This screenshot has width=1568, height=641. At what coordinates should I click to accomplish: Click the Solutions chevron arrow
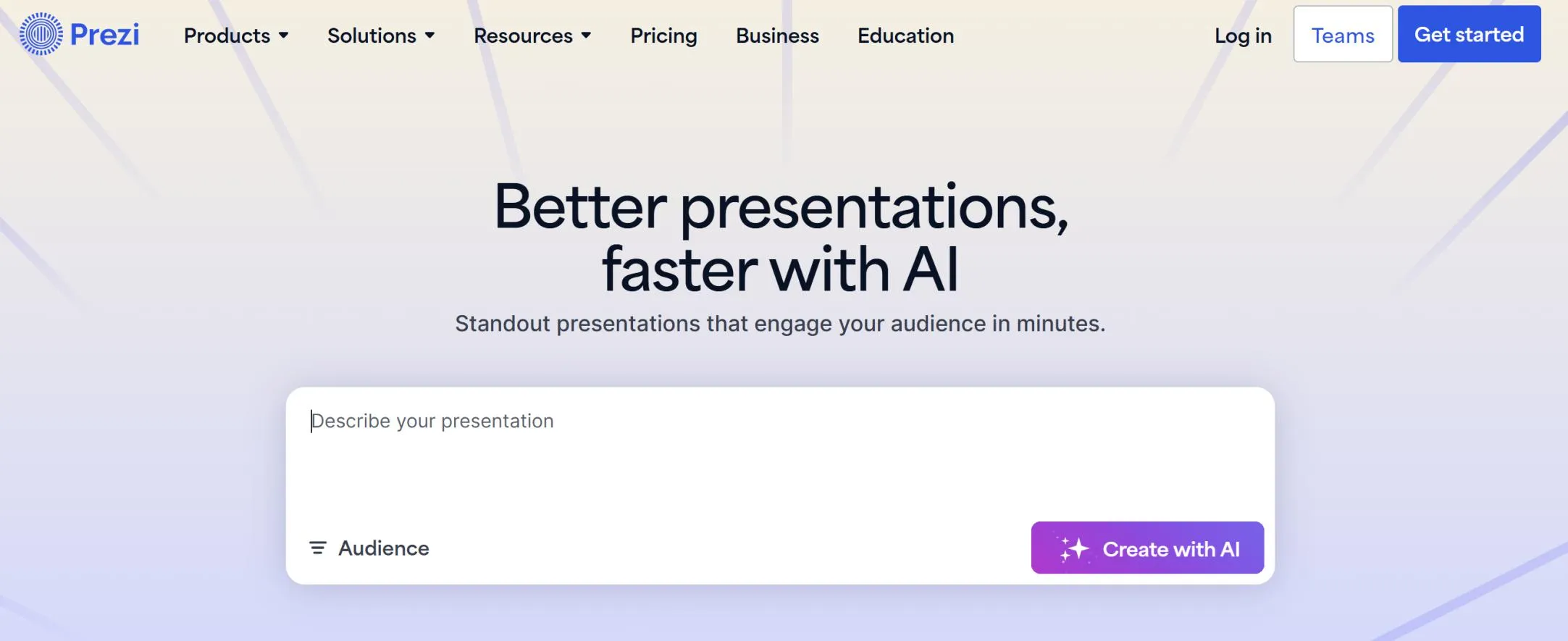coord(429,35)
